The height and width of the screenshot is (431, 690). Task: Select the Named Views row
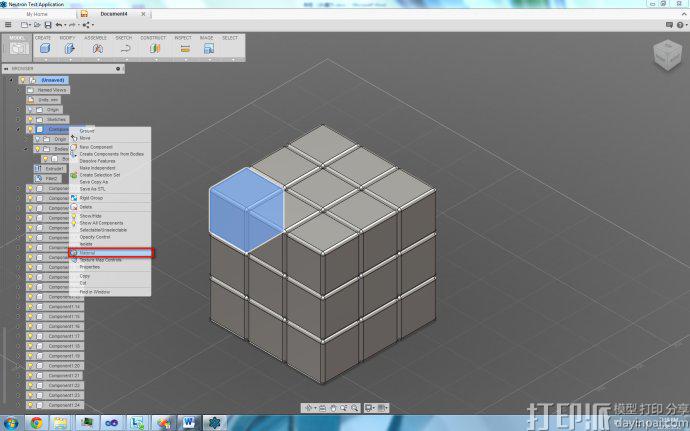48,90
